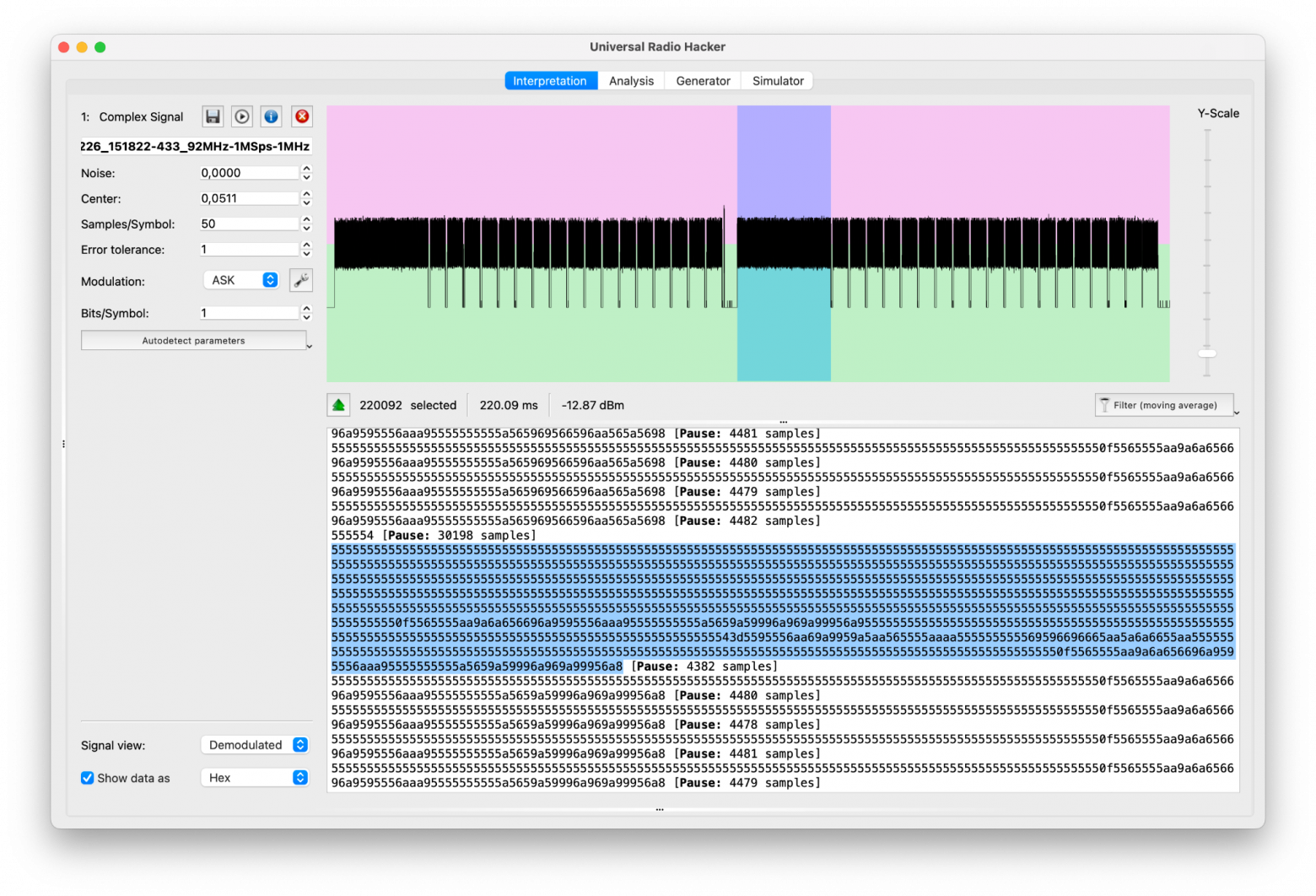
Task: Expand the Autodetect parameters options arrow
Action: click(x=310, y=346)
